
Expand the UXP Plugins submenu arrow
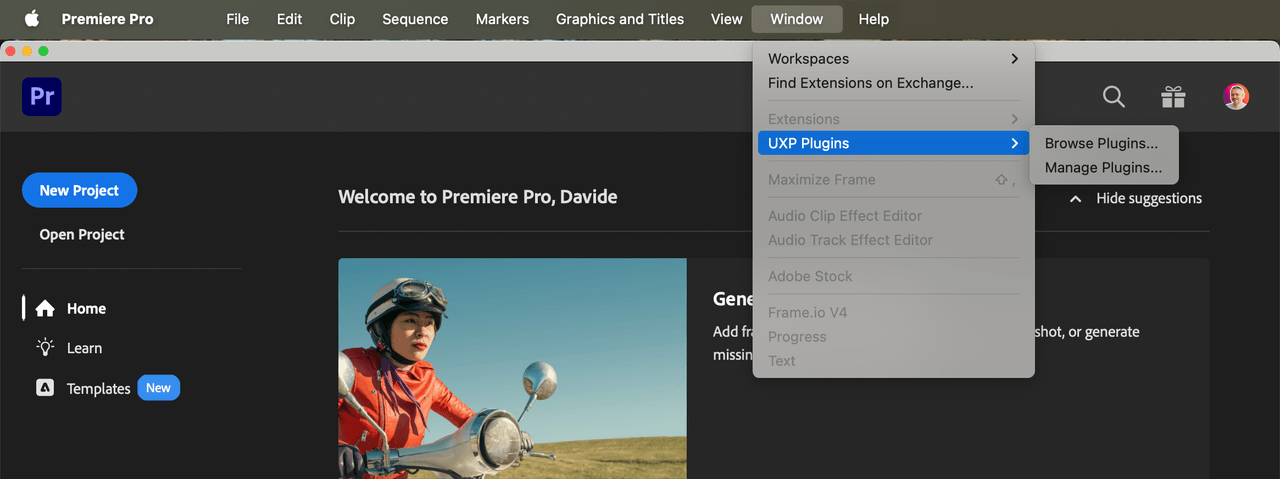point(1014,143)
